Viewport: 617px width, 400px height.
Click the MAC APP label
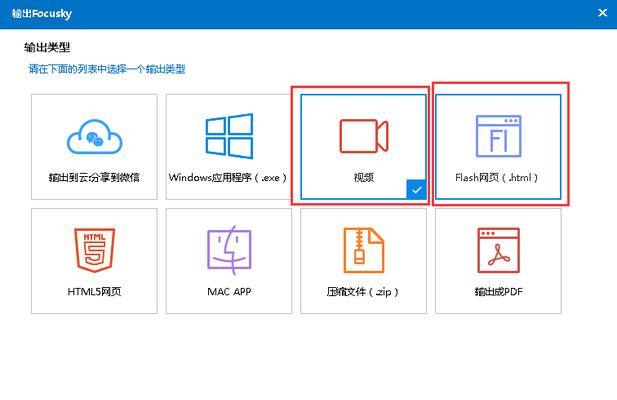pyautogui.click(x=229, y=292)
